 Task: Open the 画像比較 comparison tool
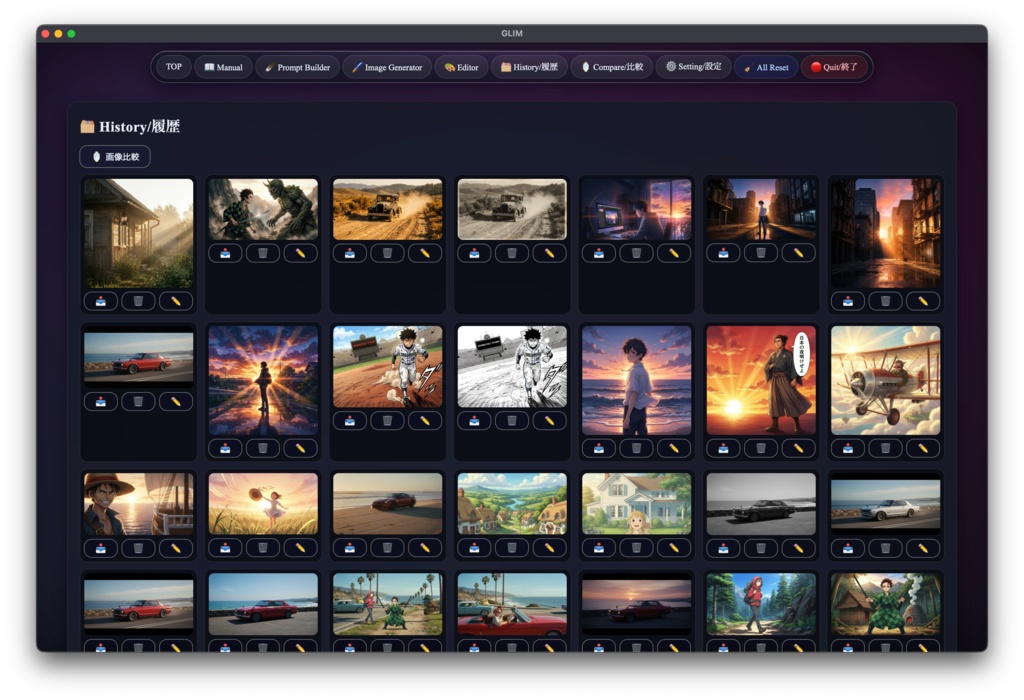[114, 156]
